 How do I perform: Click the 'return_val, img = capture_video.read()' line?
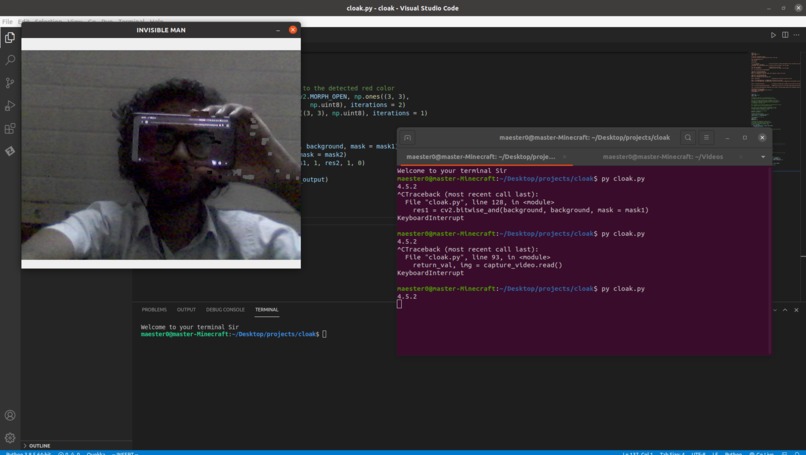point(487,265)
